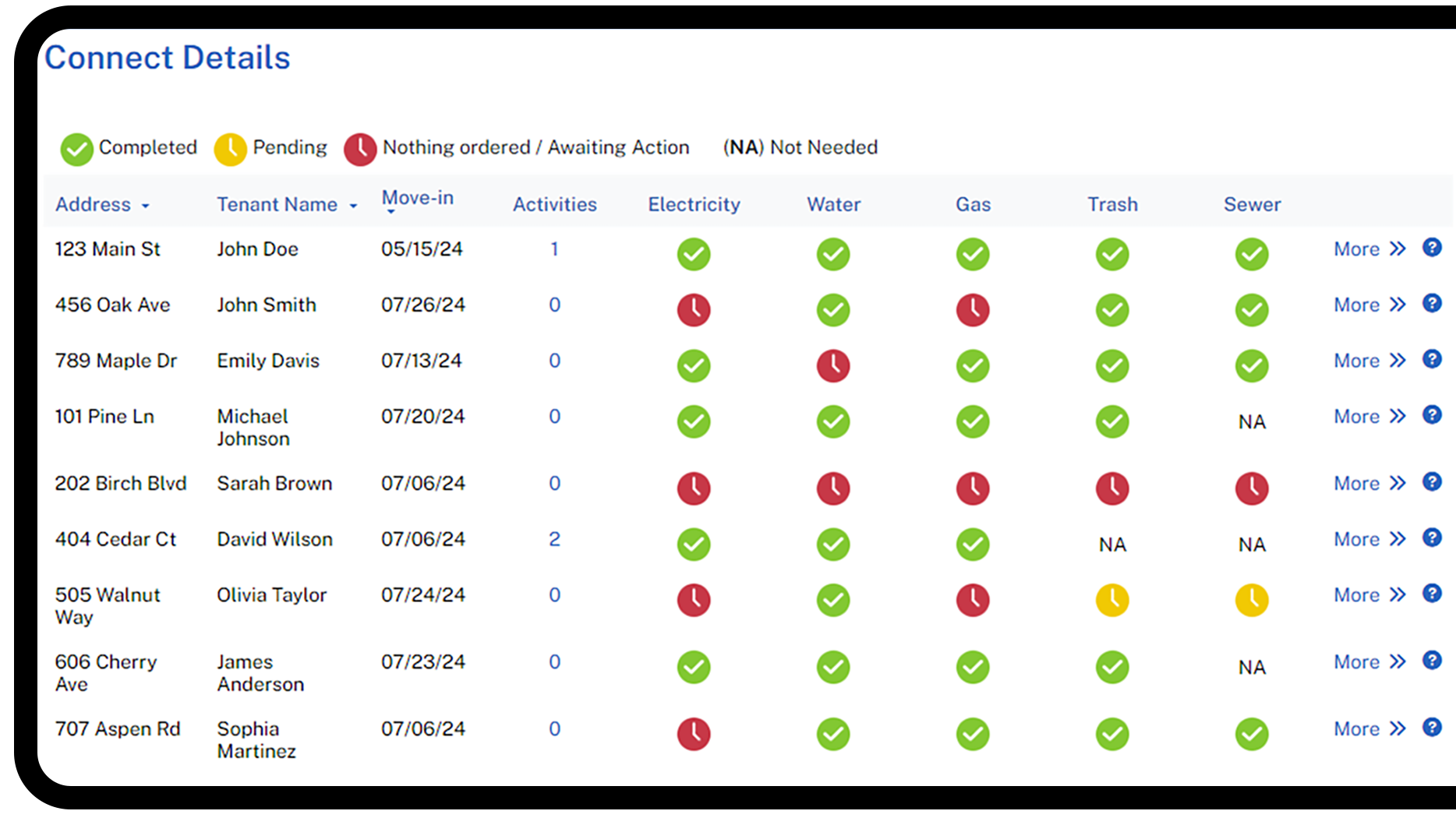
Task: Click Electricity completed icon for 123 Main St
Action: 693,254
